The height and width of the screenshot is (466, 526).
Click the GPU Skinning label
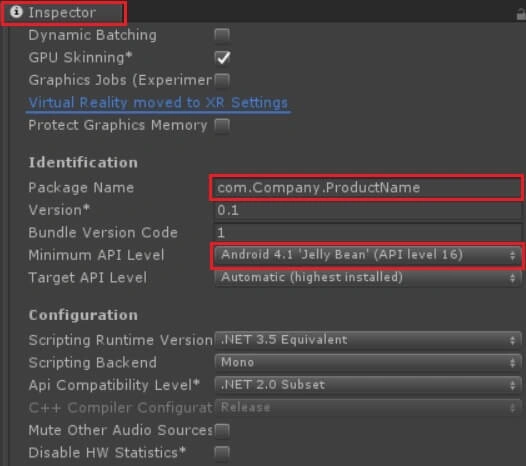pyautogui.click(x=80, y=57)
